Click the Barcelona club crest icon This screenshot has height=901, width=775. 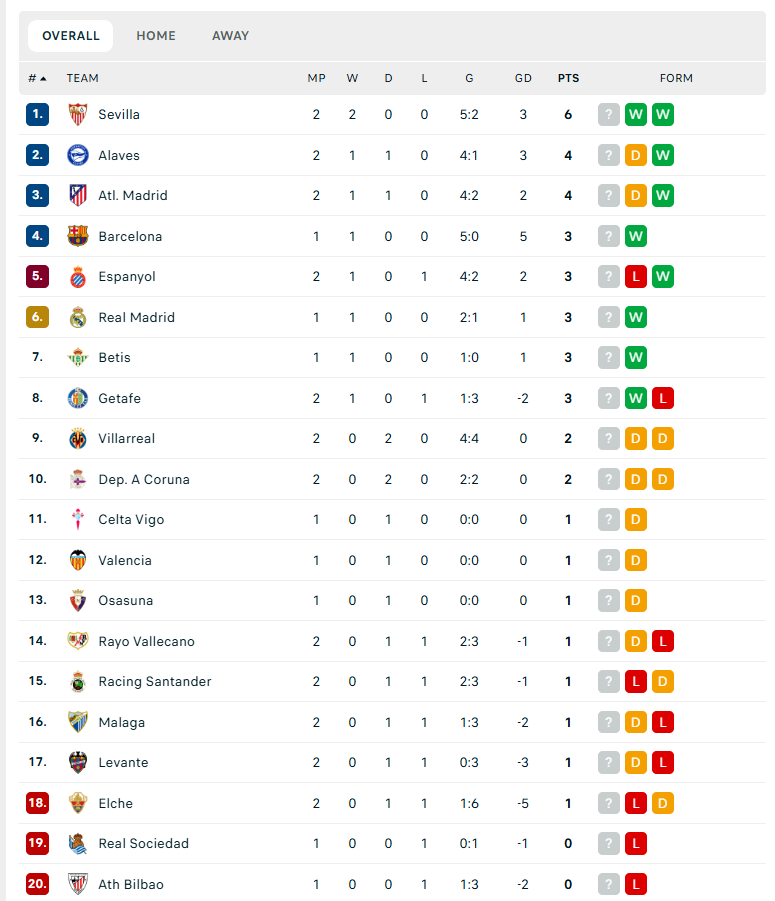pyautogui.click(x=78, y=236)
